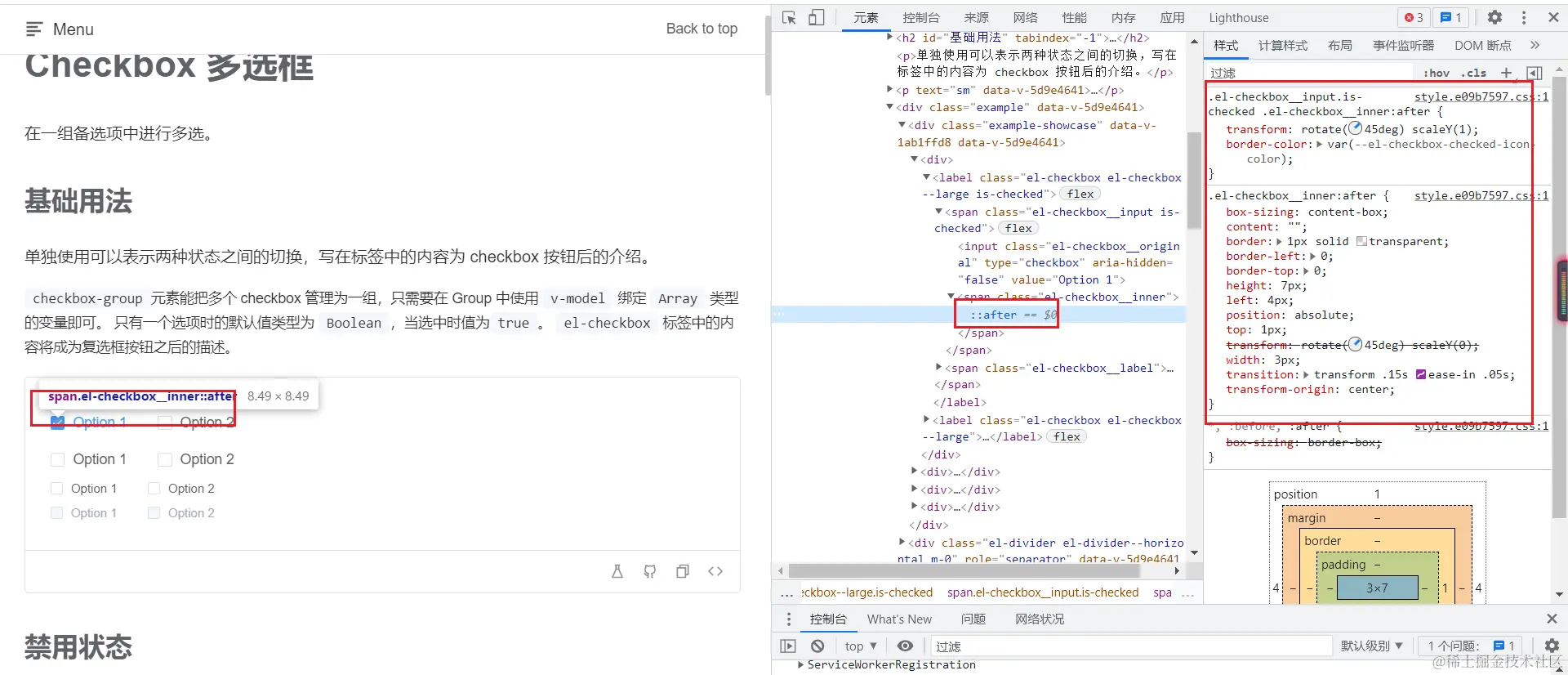Open console settings gear icon
Screen dimensions: 1568x675
tap(1552, 646)
